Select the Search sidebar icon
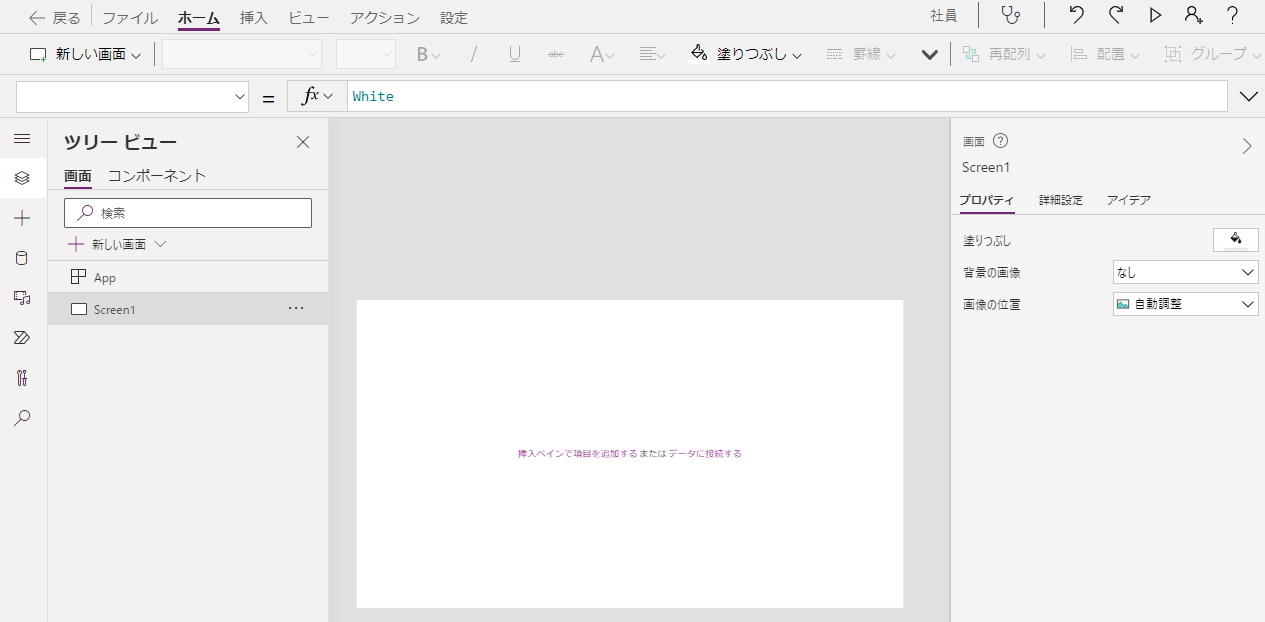This screenshot has height=622, width=1265. [22, 417]
